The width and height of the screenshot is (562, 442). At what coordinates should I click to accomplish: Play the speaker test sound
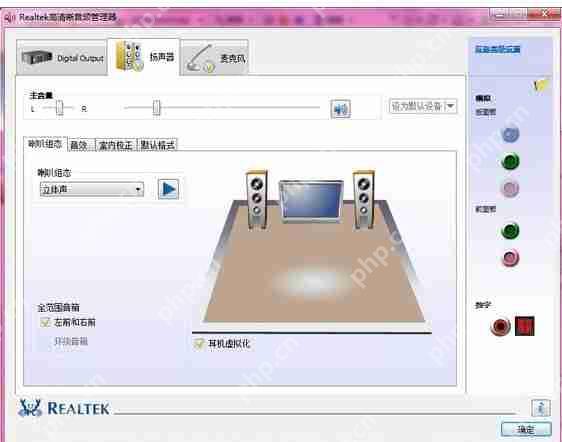tap(168, 189)
